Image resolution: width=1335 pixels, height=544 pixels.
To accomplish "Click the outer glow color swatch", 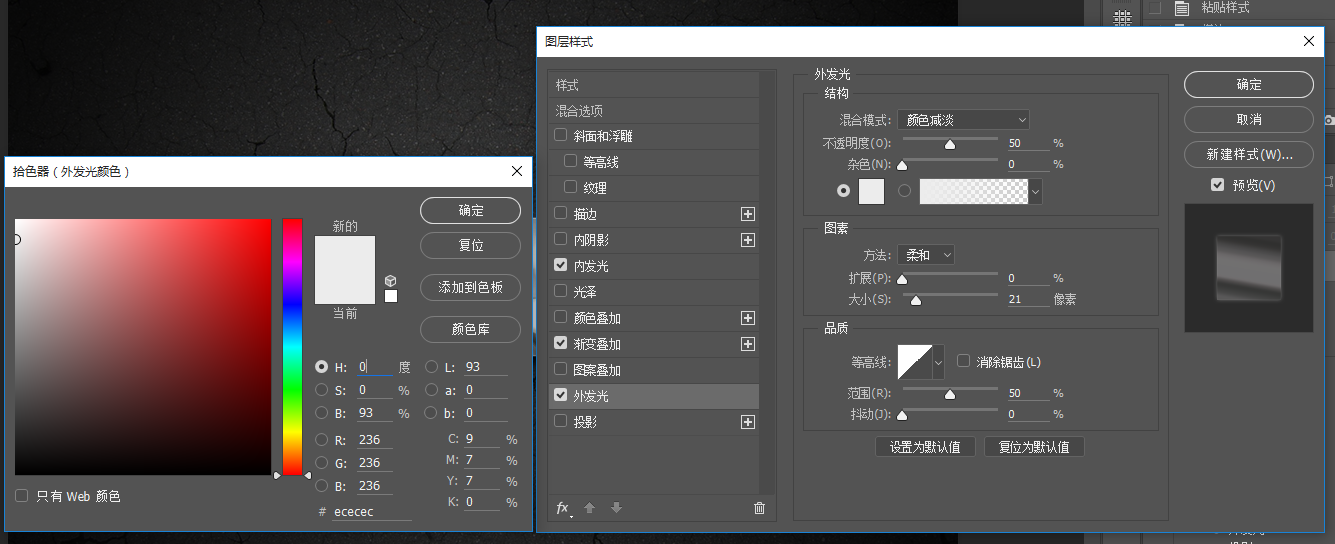I will point(872,191).
